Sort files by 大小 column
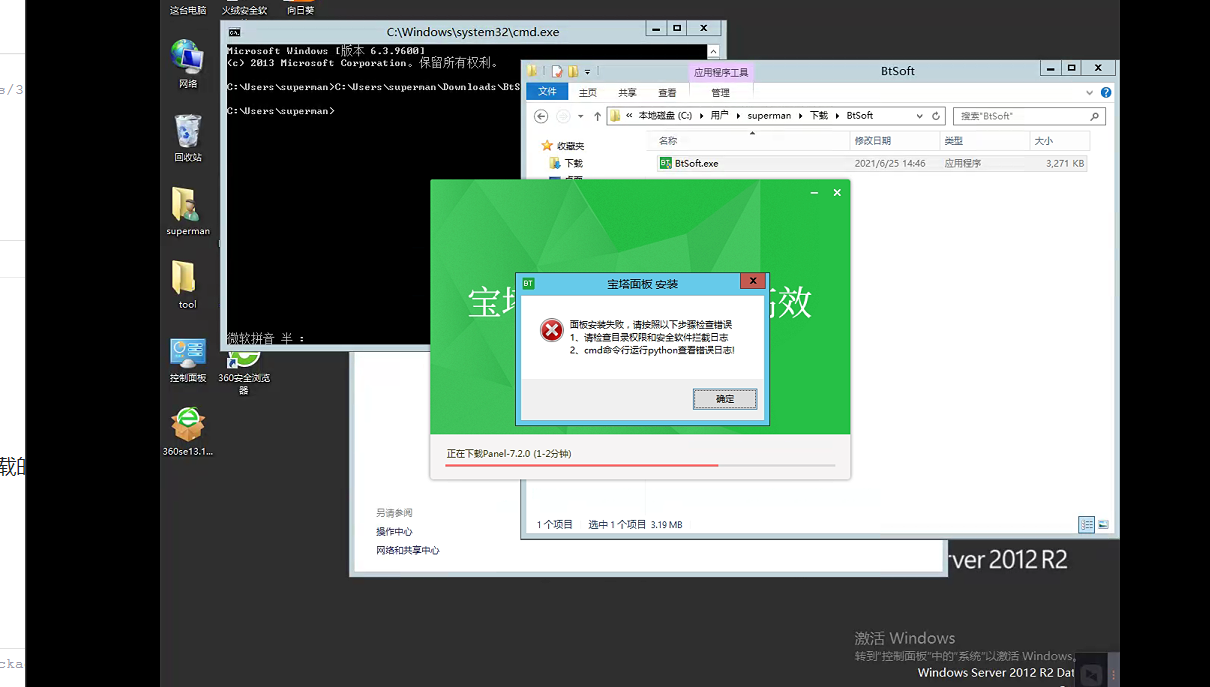Viewport: 1210px width, 687px height. pyautogui.click(x=1058, y=141)
